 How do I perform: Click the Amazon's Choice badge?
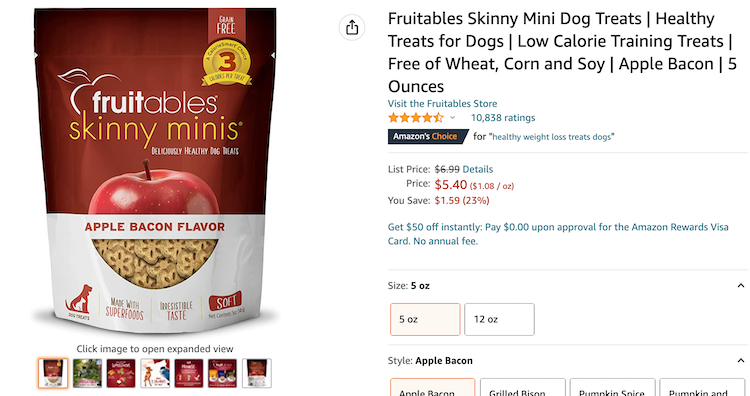tap(428, 136)
